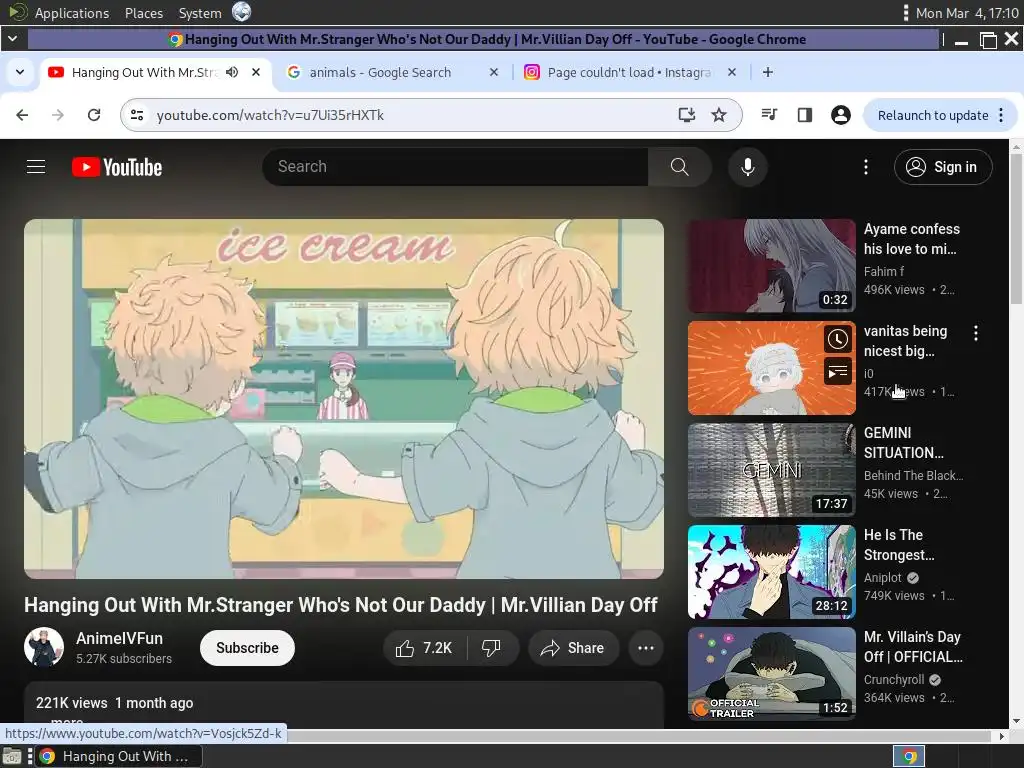Open Chrome side panel
Viewport: 1024px width, 768px height.
(805, 115)
